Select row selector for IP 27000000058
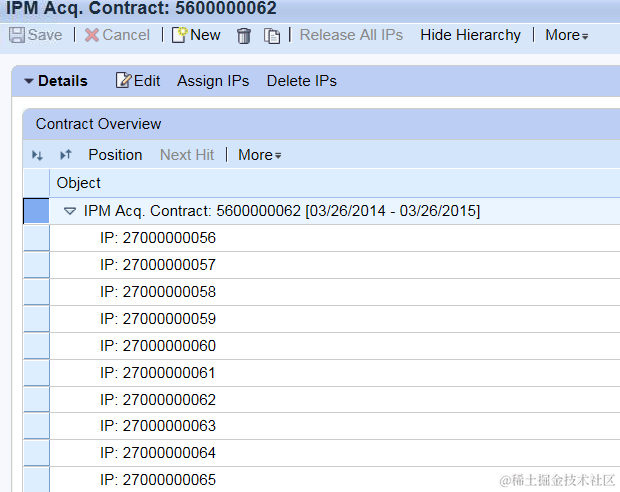The height and width of the screenshot is (492, 620). pos(36,292)
